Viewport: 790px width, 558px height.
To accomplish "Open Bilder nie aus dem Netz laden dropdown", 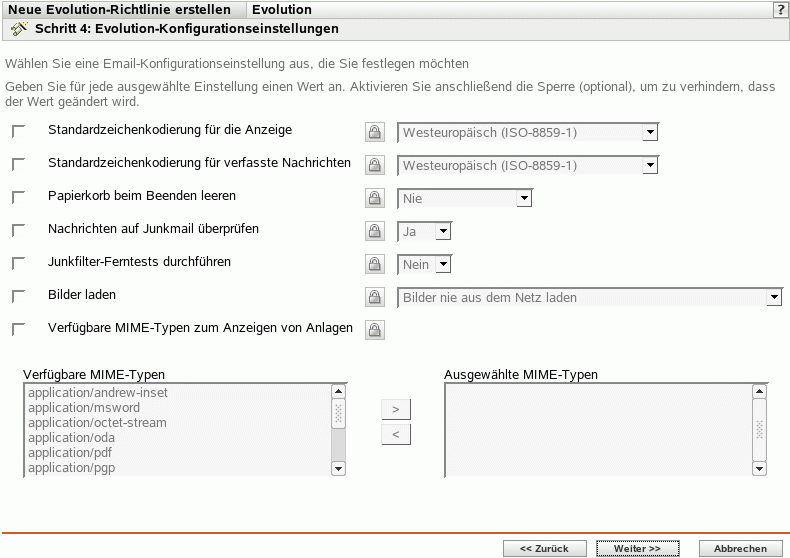I will click(590, 297).
